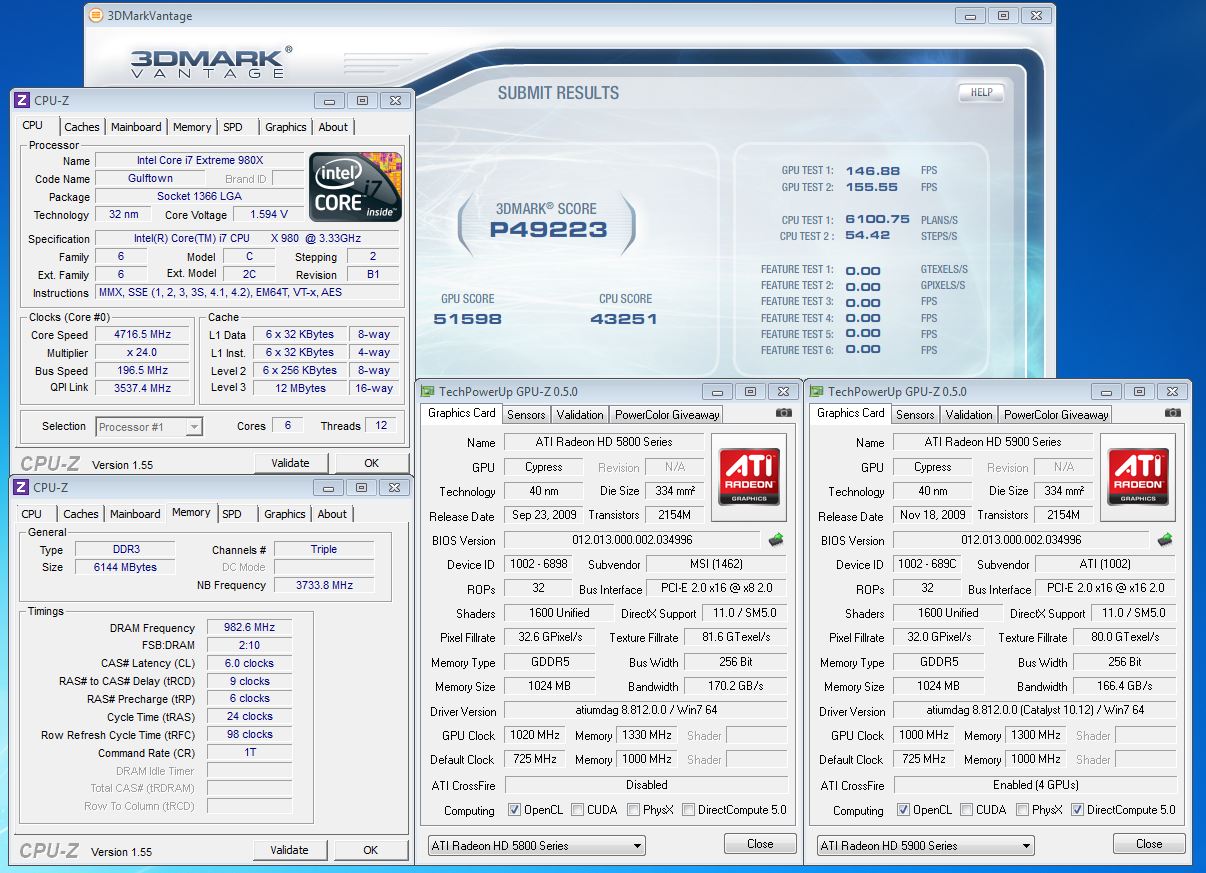The image size is (1206, 873).
Task: Click the DRAM Frequency value field
Action: [250, 628]
